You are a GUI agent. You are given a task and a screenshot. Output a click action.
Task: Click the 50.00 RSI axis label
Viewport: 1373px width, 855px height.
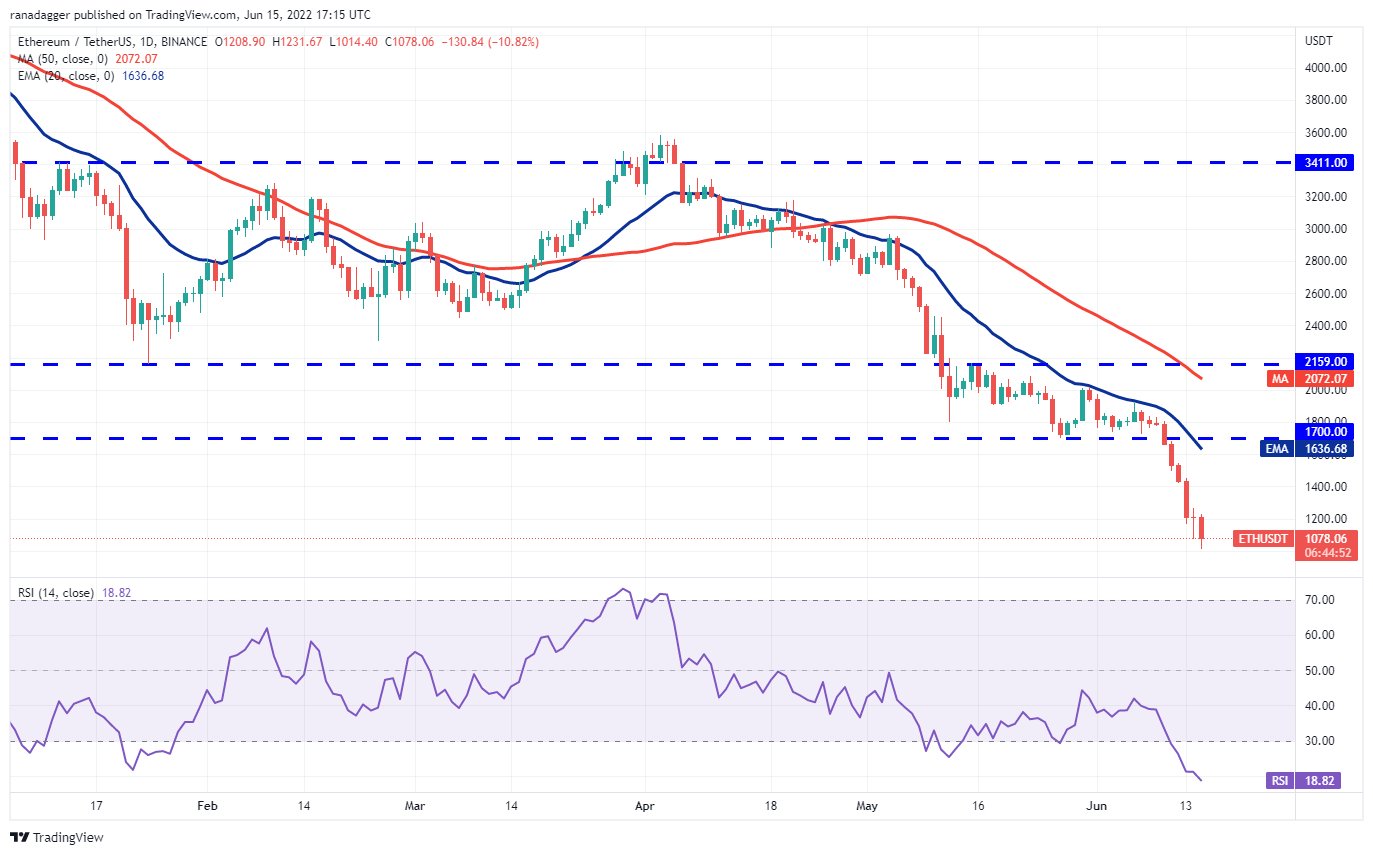click(1320, 670)
